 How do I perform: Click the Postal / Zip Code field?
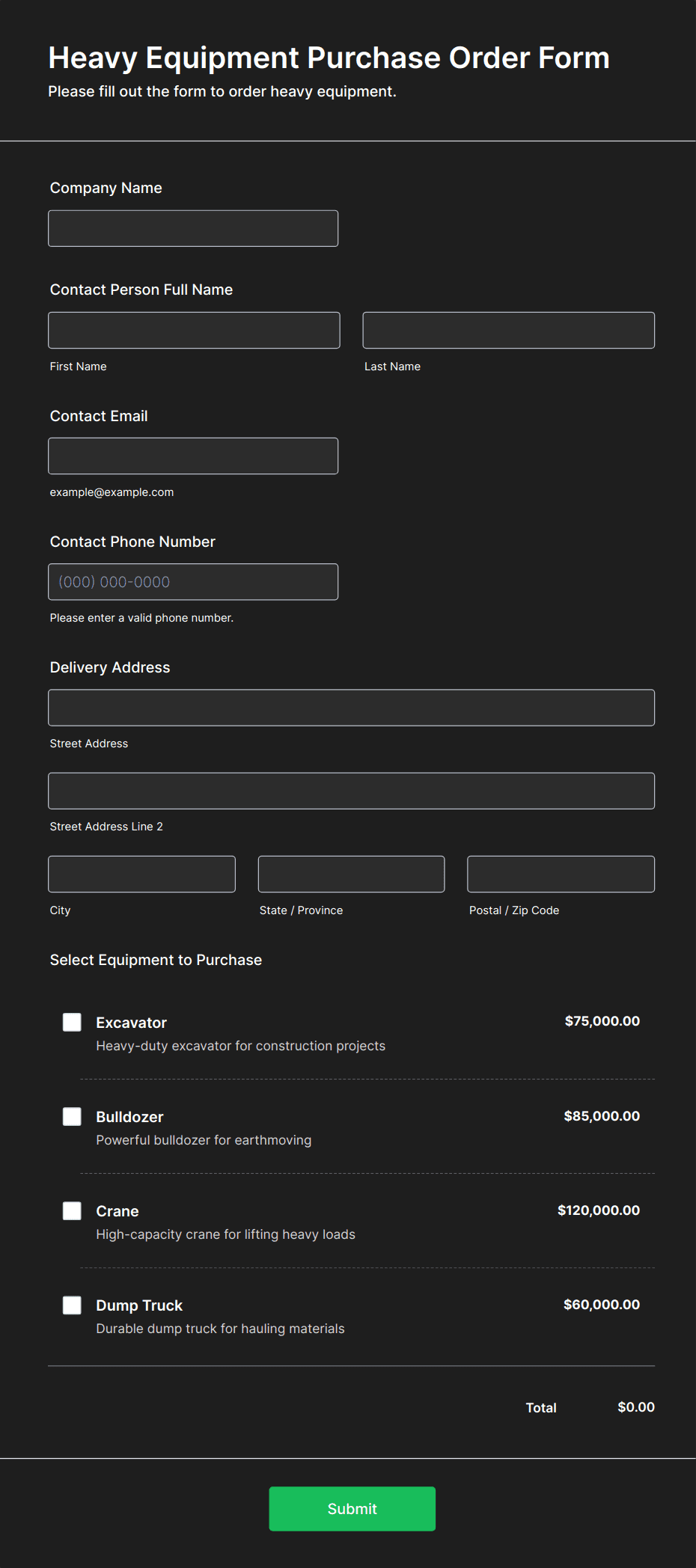[561, 874]
